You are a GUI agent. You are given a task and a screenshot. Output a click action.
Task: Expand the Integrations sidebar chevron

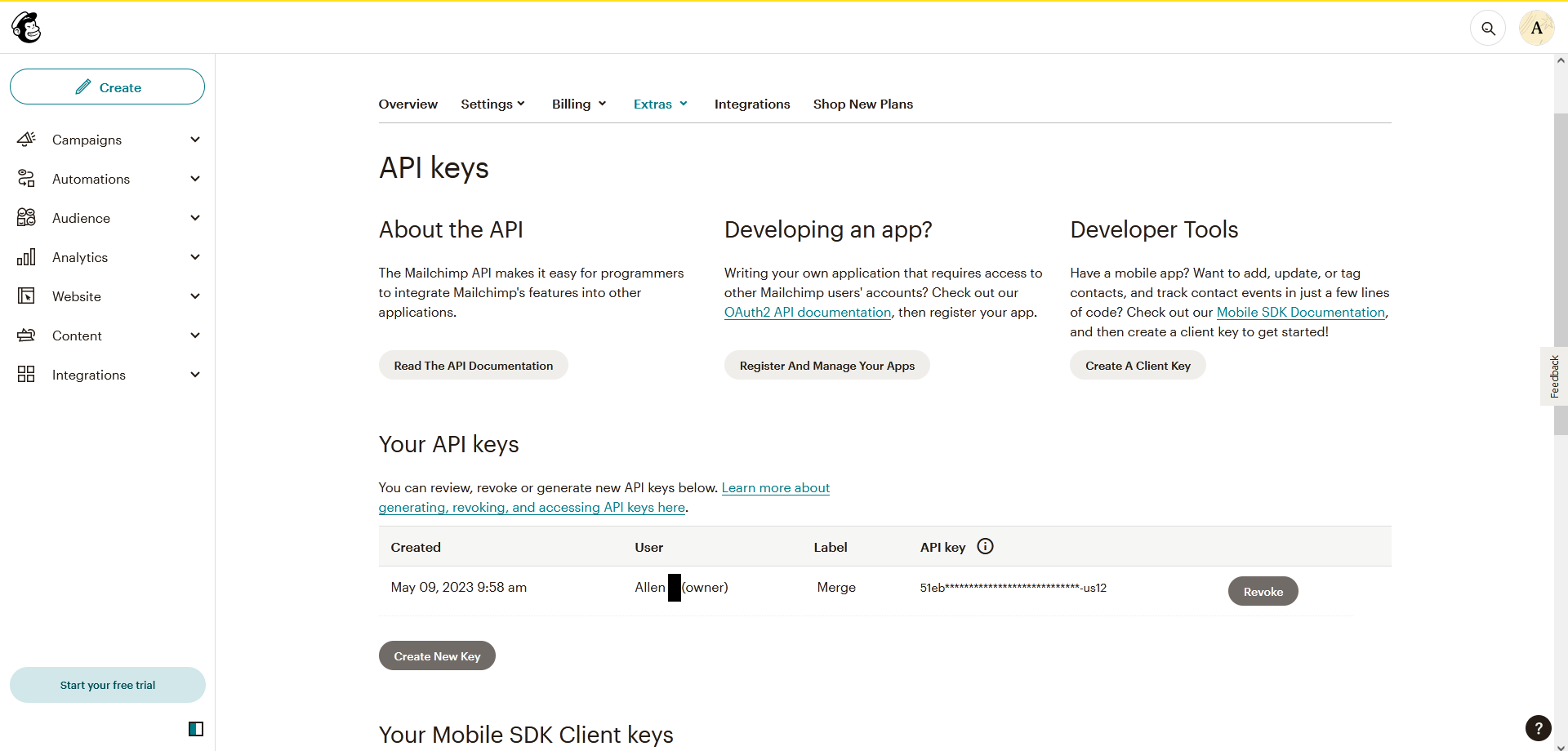click(195, 375)
